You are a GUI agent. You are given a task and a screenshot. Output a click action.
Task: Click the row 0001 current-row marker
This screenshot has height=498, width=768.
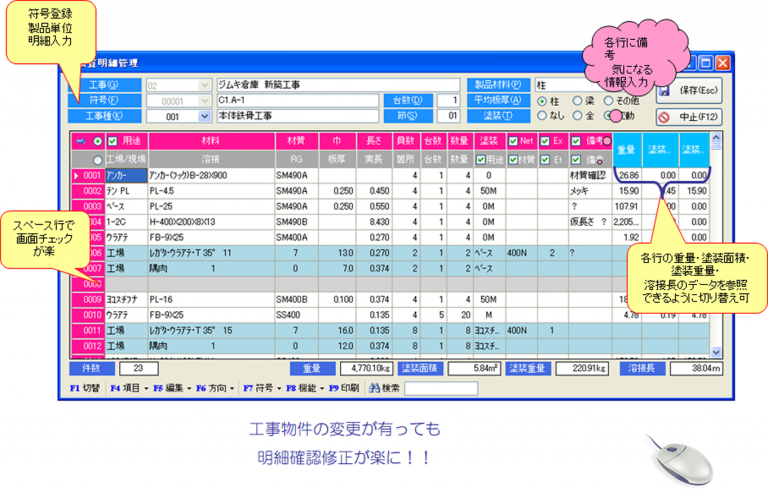pos(76,175)
